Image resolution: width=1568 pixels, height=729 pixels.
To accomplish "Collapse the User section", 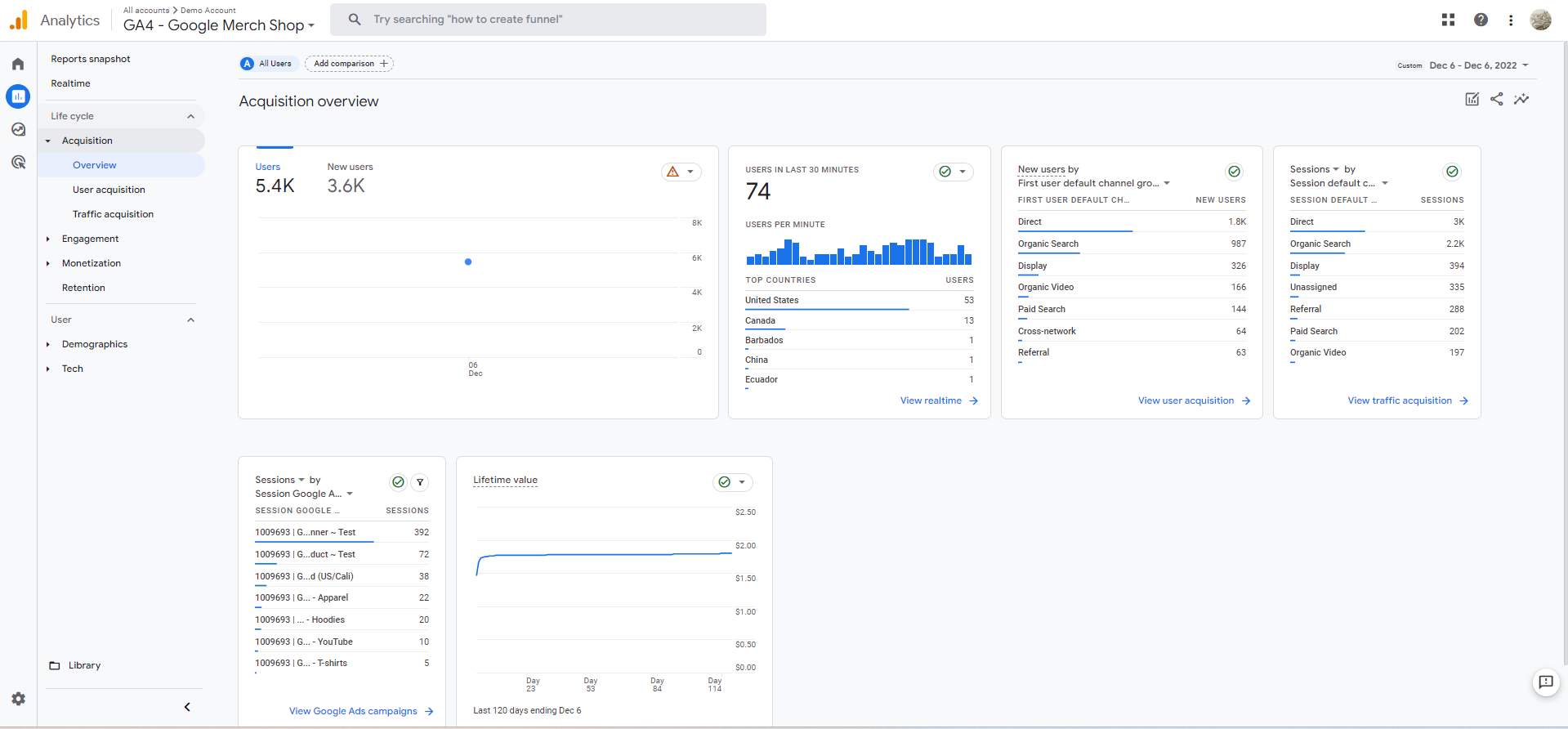I will pos(190,320).
